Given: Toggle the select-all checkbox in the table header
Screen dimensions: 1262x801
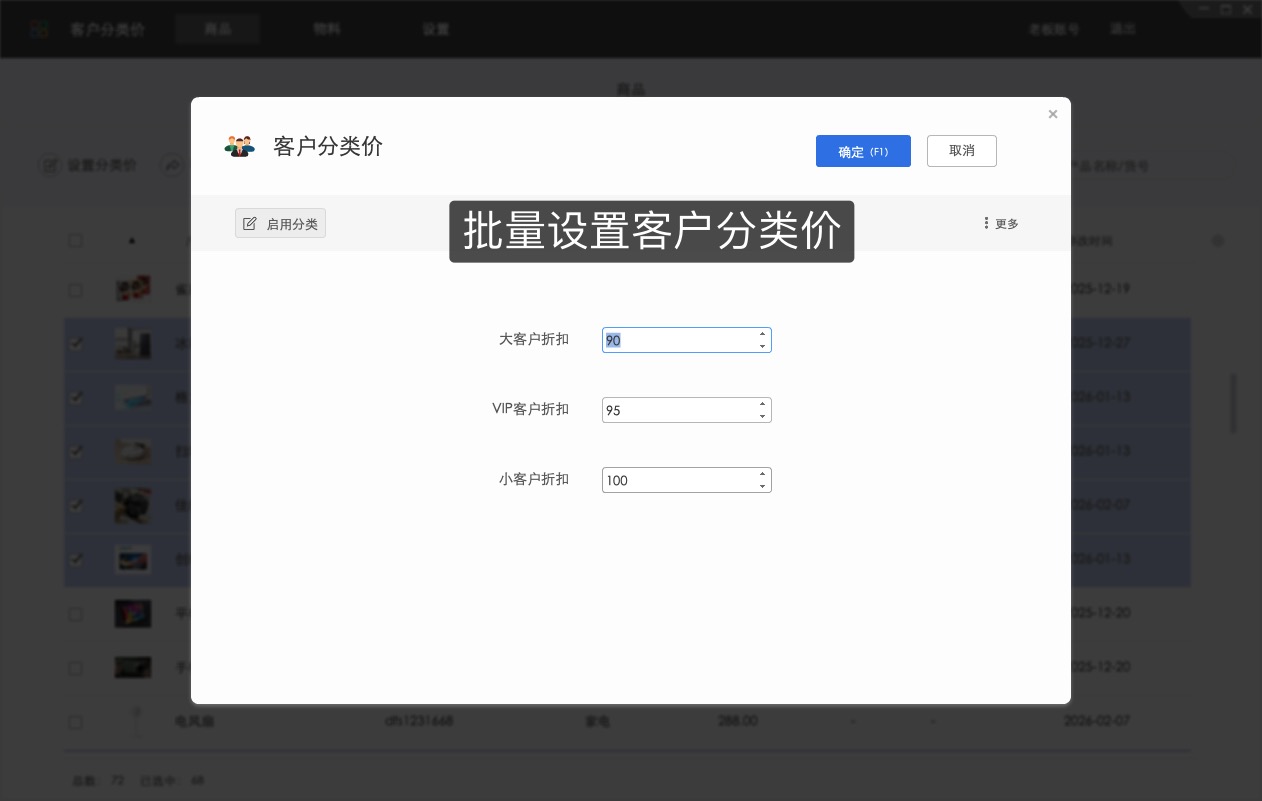Looking at the screenshot, I should (76, 240).
